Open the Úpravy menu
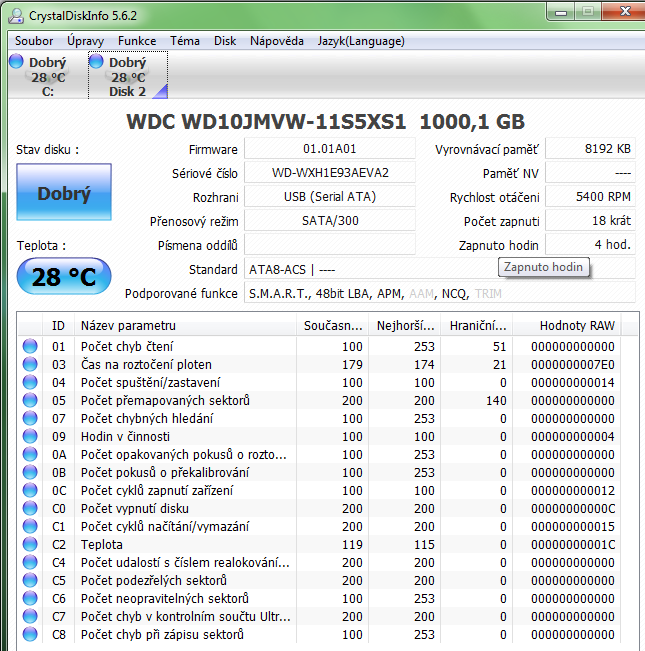Image resolution: width=645 pixels, height=651 pixels. coord(85,41)
